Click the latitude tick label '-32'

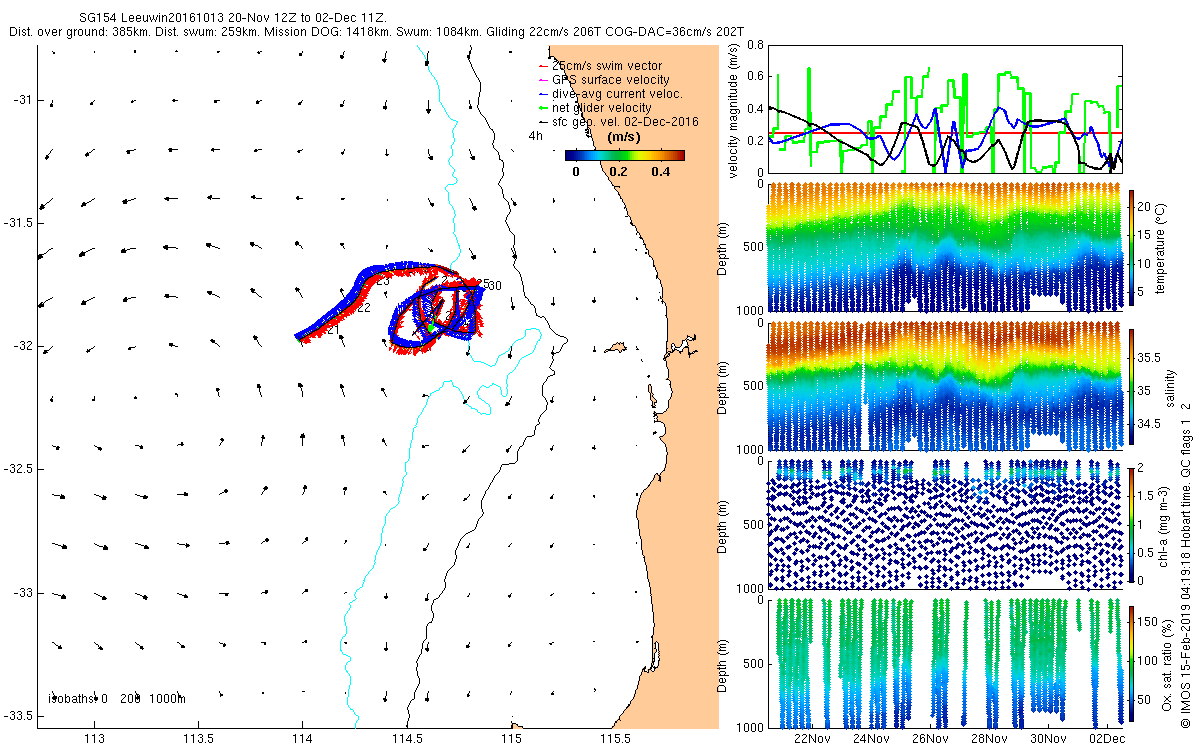(24, 346)
